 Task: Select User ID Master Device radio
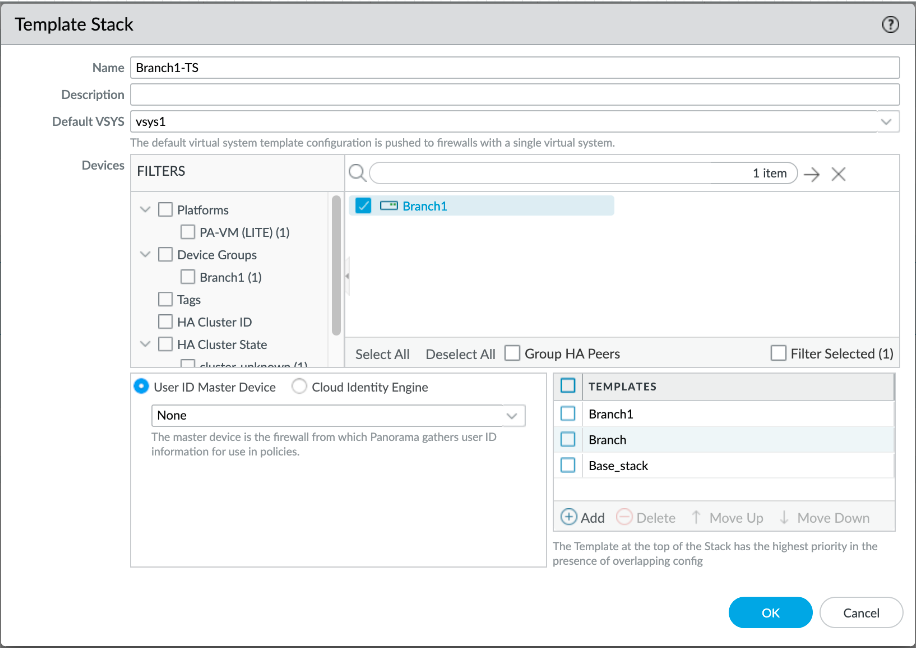141,386
